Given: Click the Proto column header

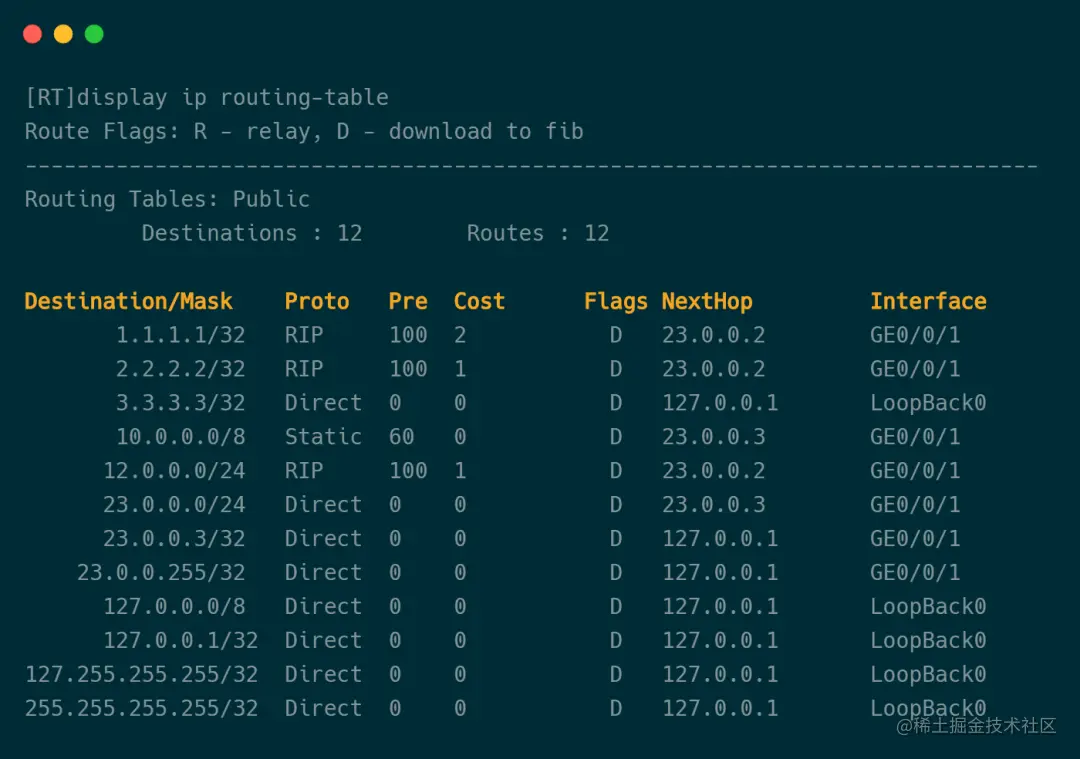Looking at the screenshot, I should tap(317, 301).
